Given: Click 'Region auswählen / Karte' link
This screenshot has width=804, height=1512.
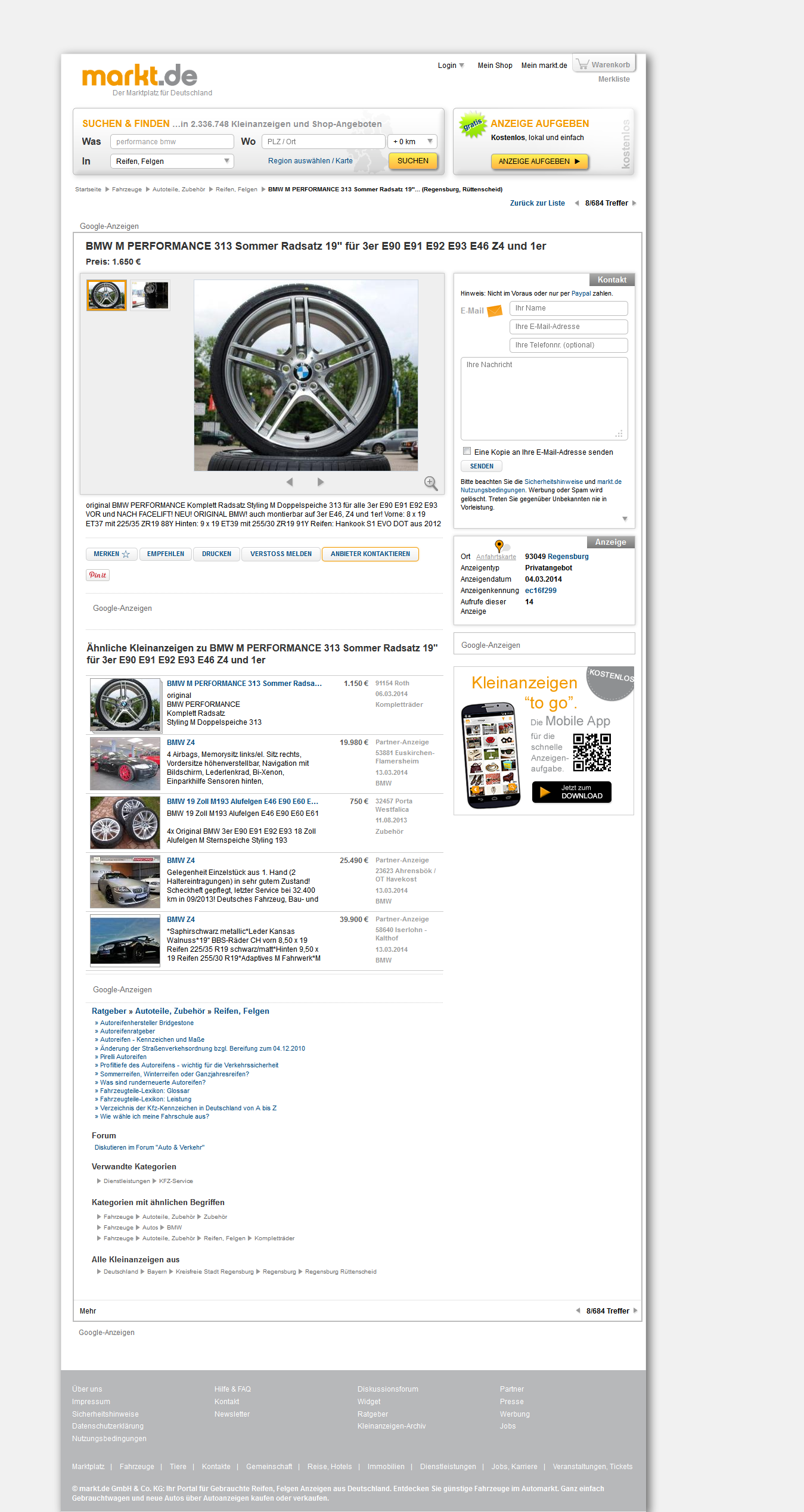Looking at the screenshot, I should pos(311,161).
